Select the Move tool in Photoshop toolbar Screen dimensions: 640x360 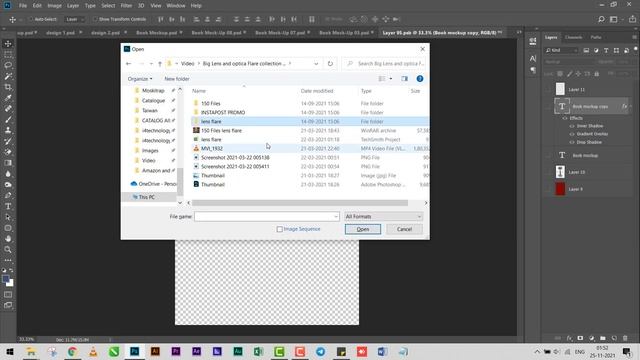click(8, 44)
